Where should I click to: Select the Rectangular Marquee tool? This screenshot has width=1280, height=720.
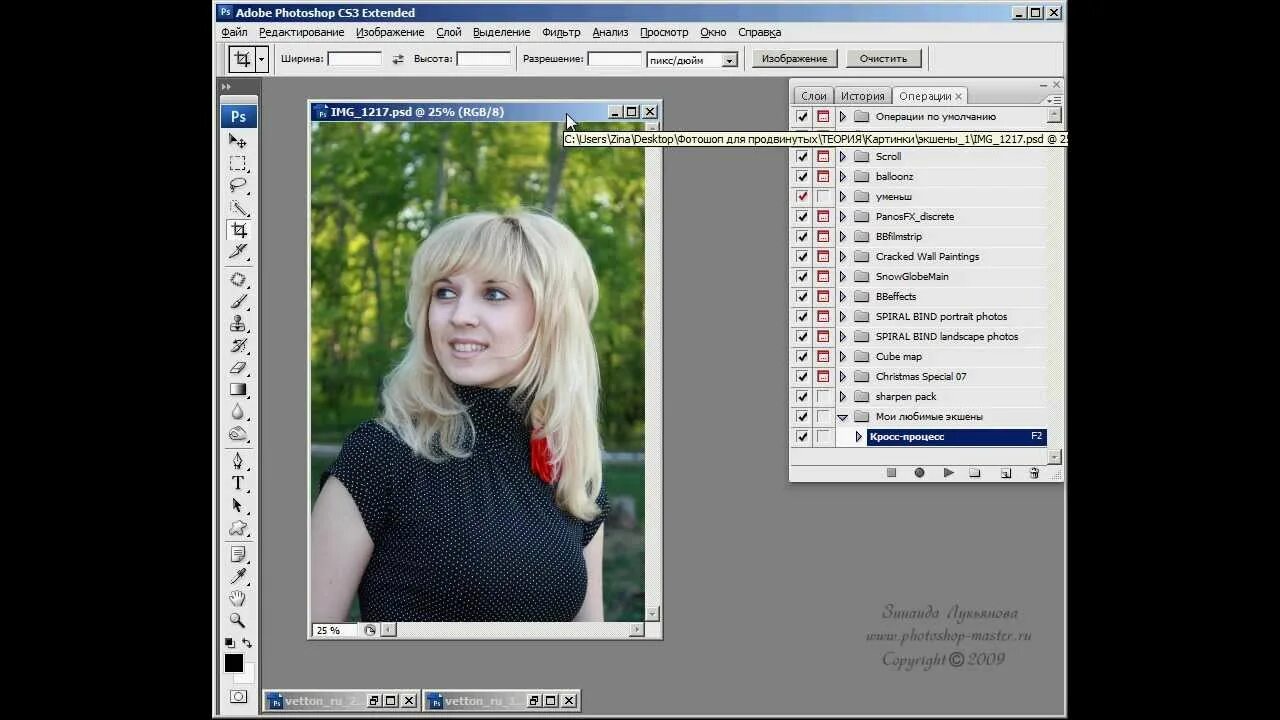tap(238, 163)
